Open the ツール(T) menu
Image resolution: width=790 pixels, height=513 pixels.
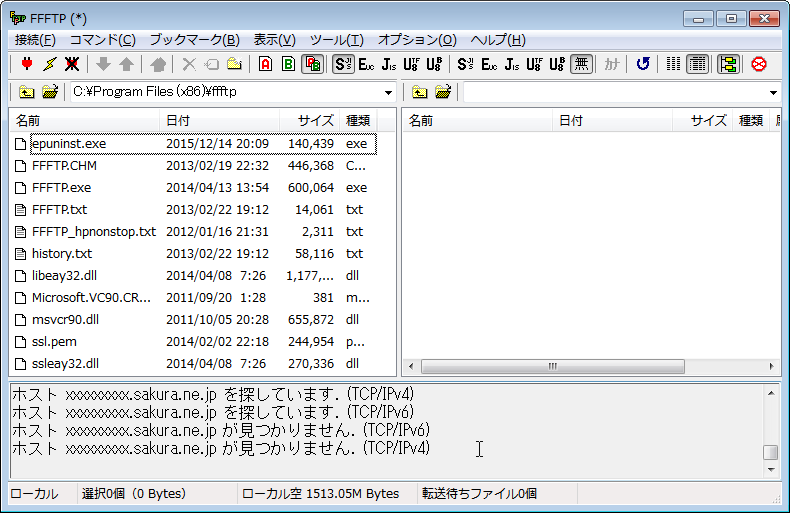click(x=337, y=40)
